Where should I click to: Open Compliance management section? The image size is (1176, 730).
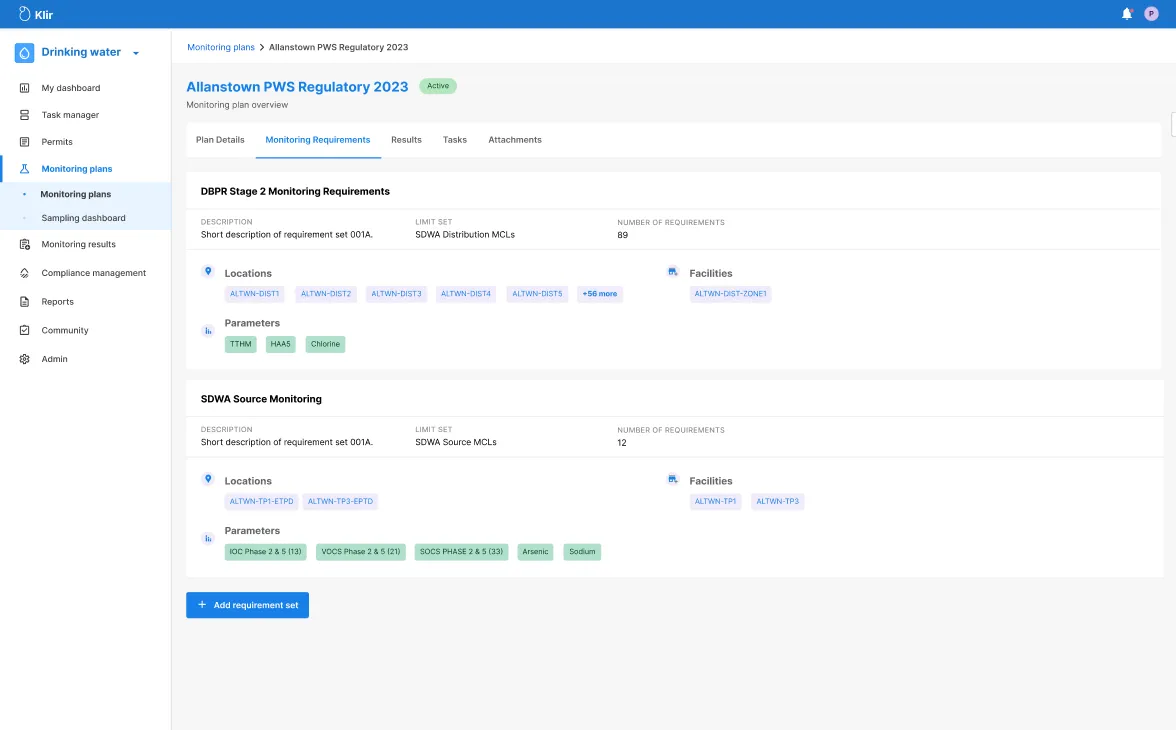tap(93, 273)
